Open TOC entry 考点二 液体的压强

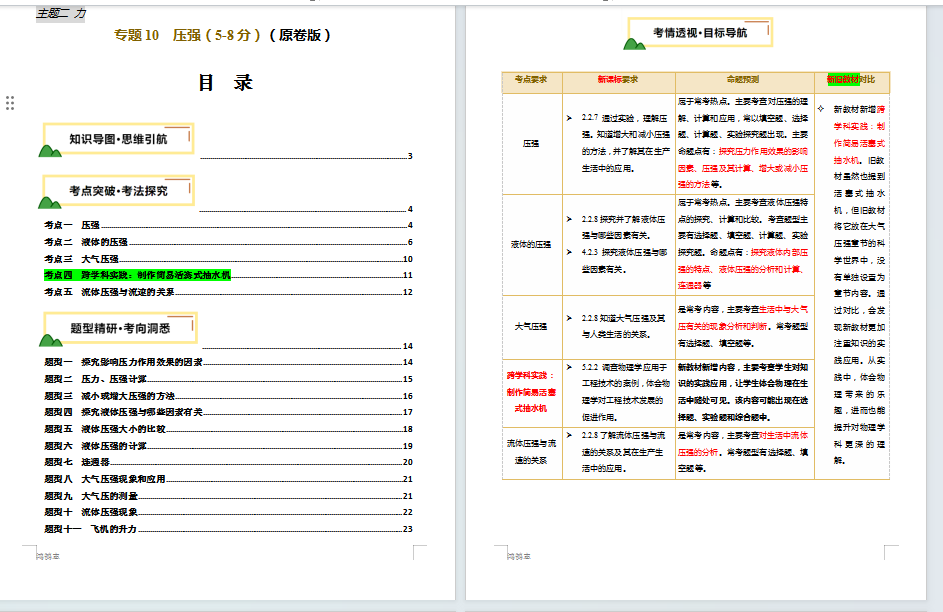pyautogui.click(x=228, y=242)
